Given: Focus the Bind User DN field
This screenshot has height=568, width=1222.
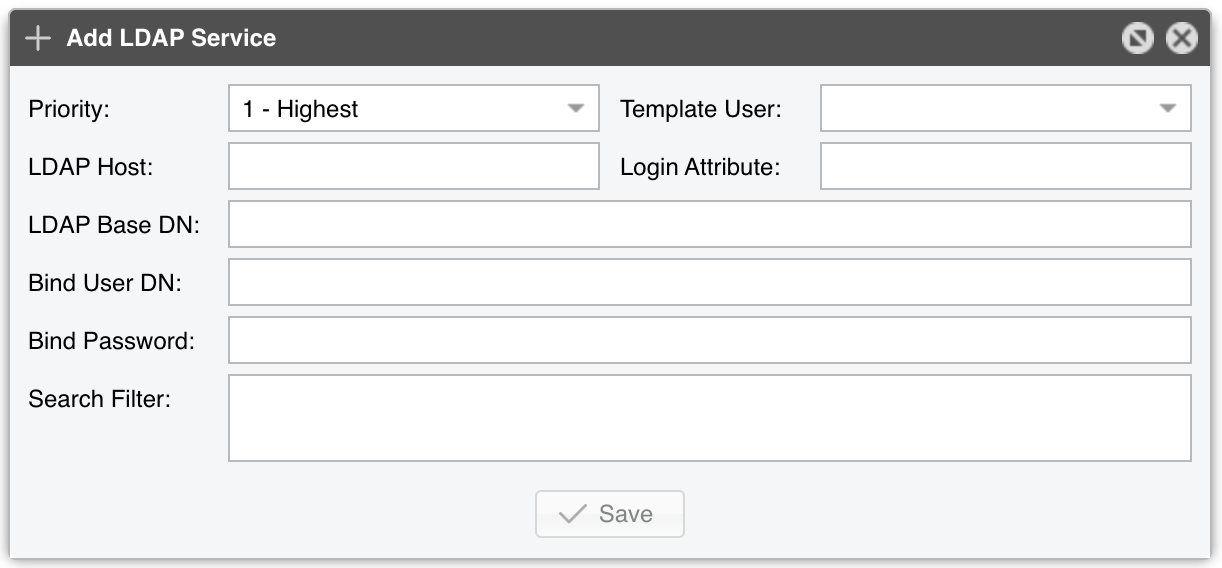Looking at the screenshot, I should point(709,283).
